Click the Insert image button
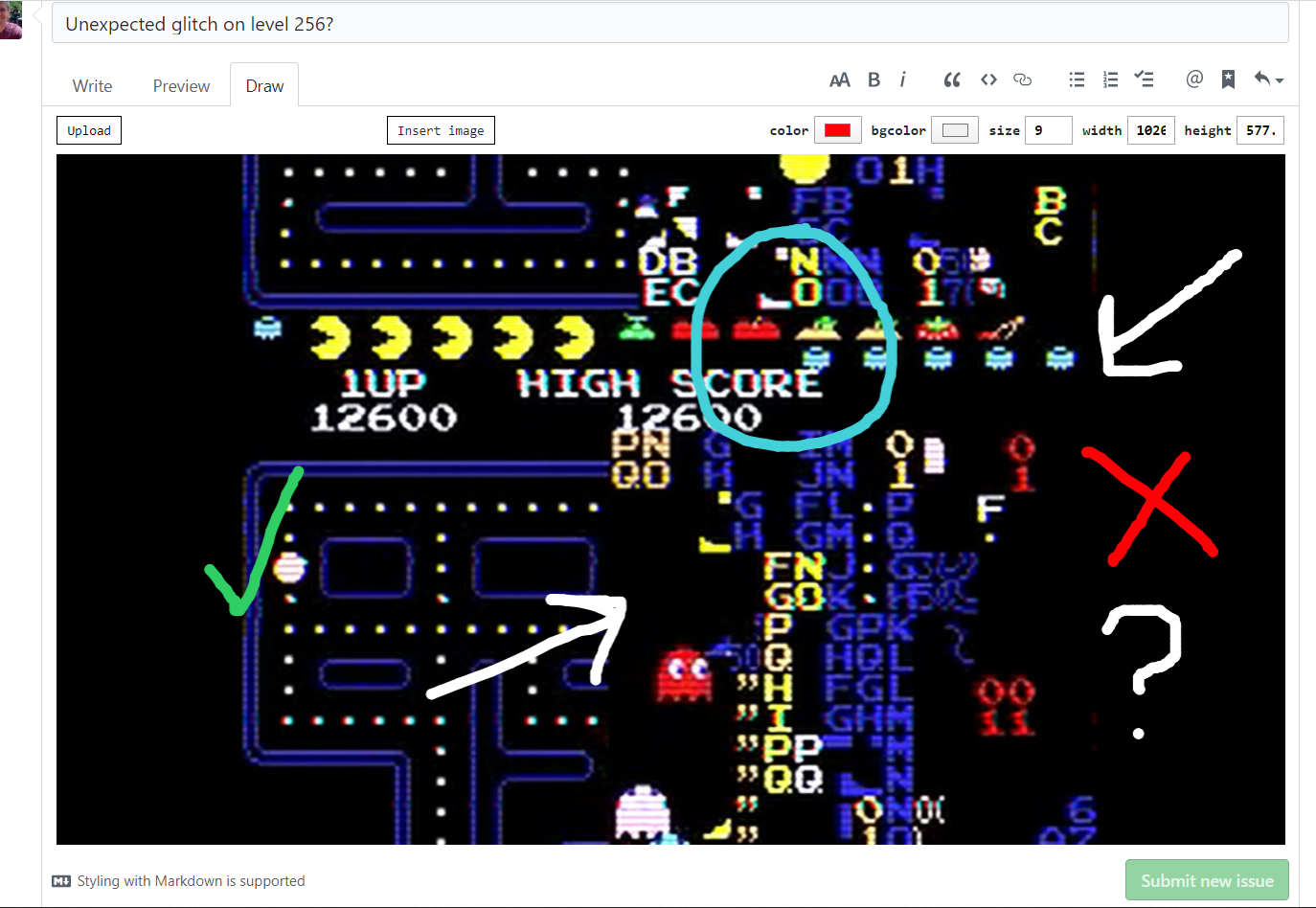 [441, 130]
